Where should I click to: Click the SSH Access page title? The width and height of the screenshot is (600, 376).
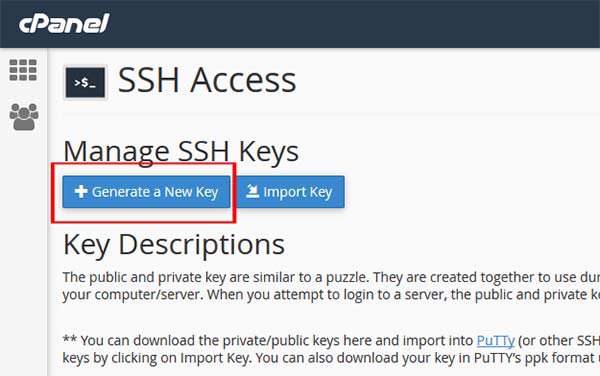click(207, 80)
